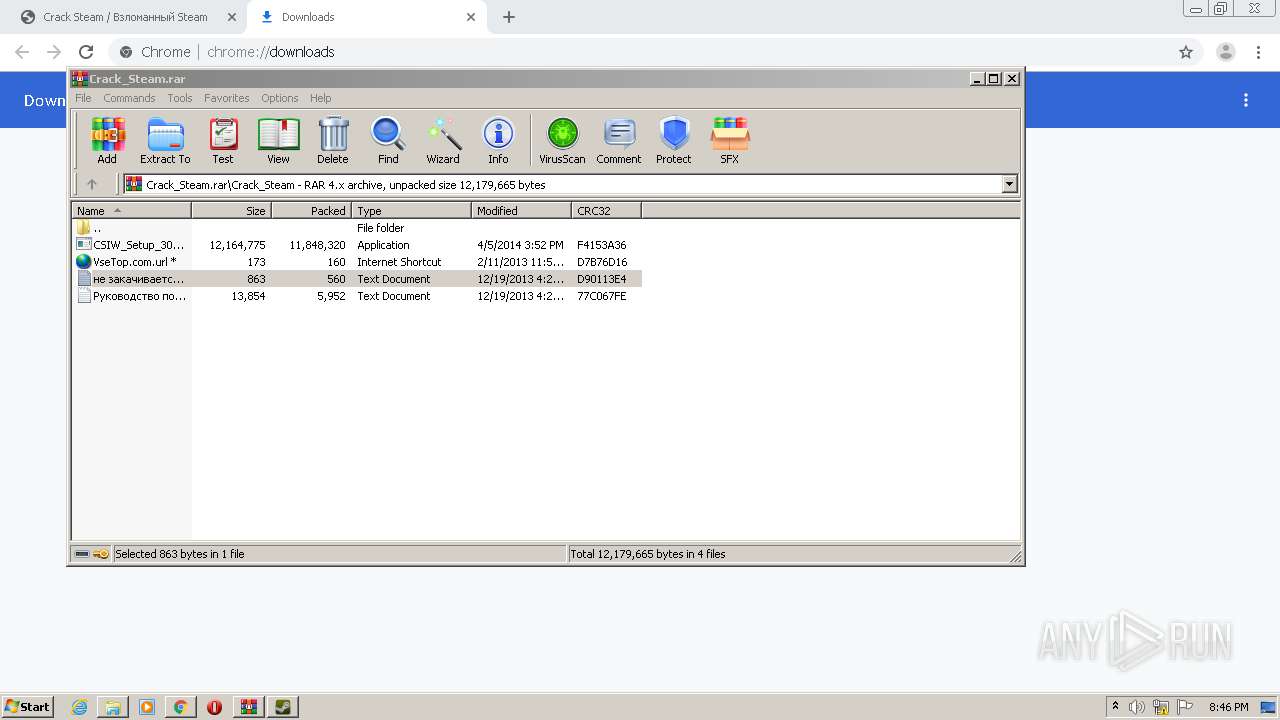Open the View toolbar icon
1280x720 pixels.
tap(278, 140)
